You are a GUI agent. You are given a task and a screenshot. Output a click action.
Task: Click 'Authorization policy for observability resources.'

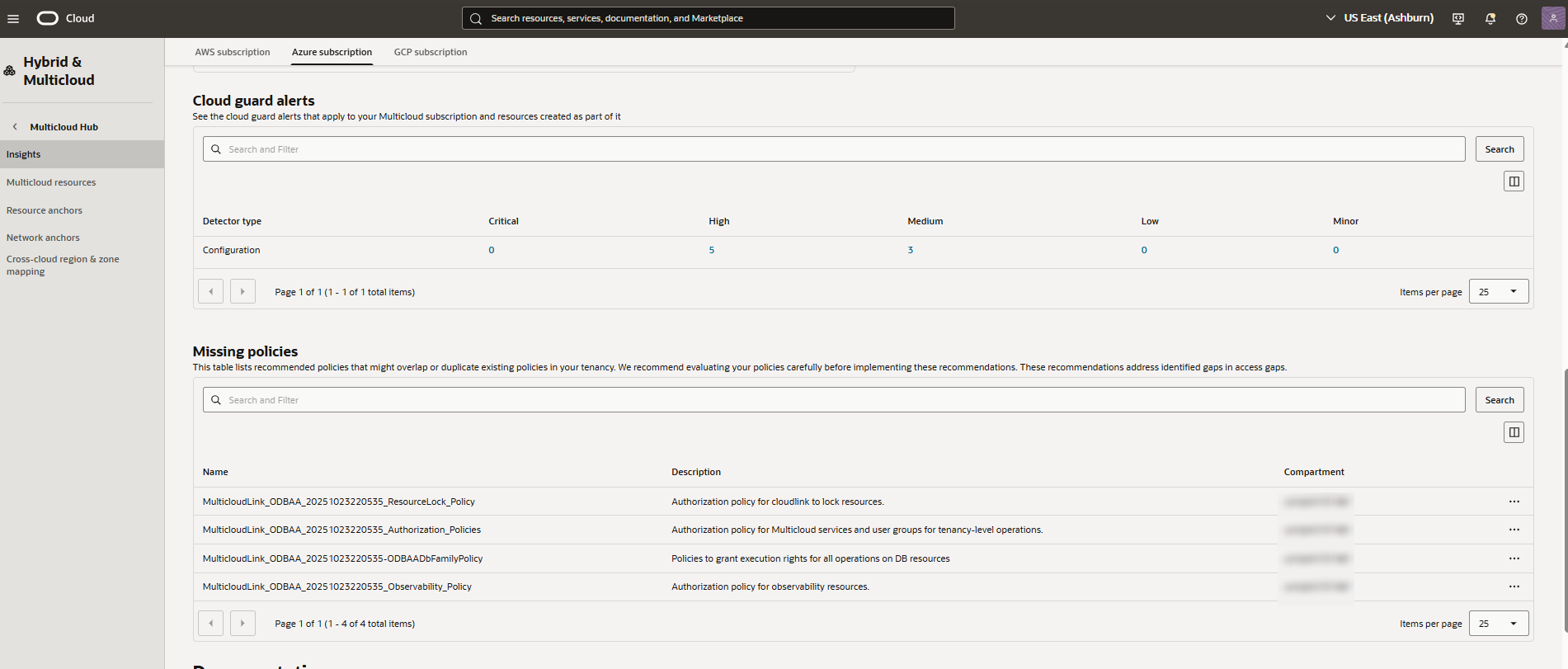coord(770,587)
